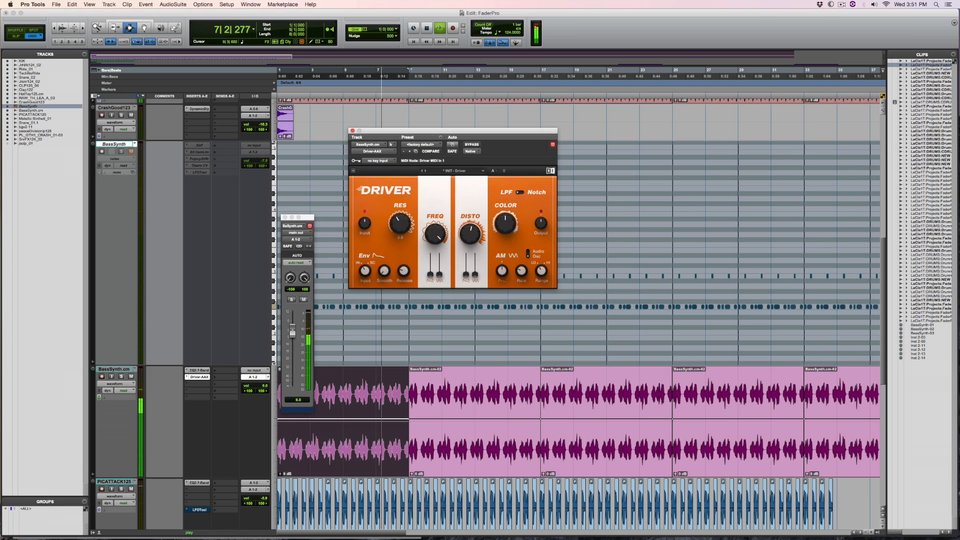Toggle BYPASS in the Driver plug-in header
The width and height of the screenshot is (960, 540).
tap(472, 144)
